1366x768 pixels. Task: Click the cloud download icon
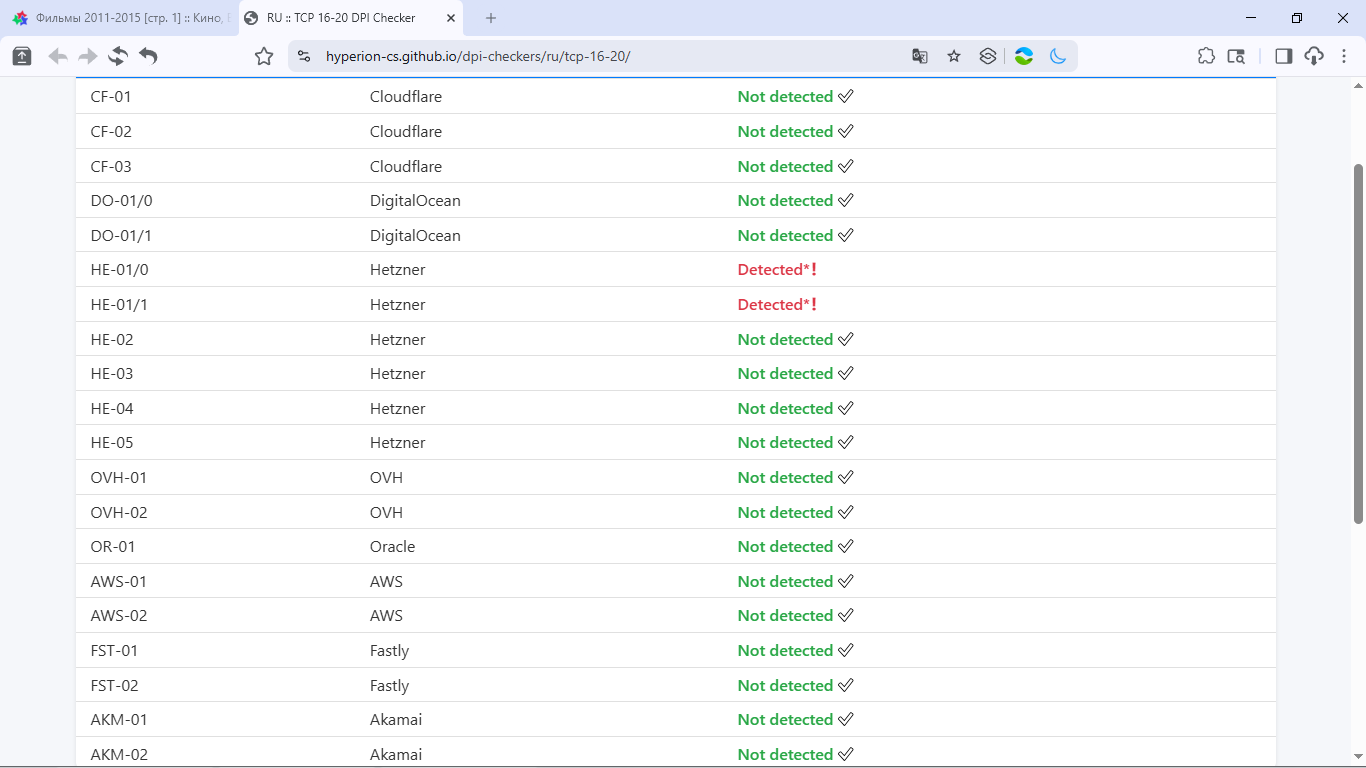[1314, 56]
